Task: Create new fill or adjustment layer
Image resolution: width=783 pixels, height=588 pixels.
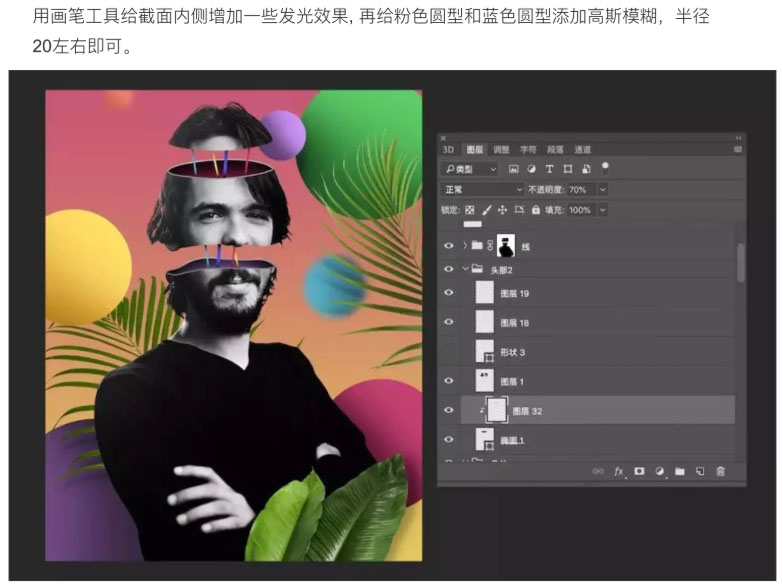Action: pos(659,471)
